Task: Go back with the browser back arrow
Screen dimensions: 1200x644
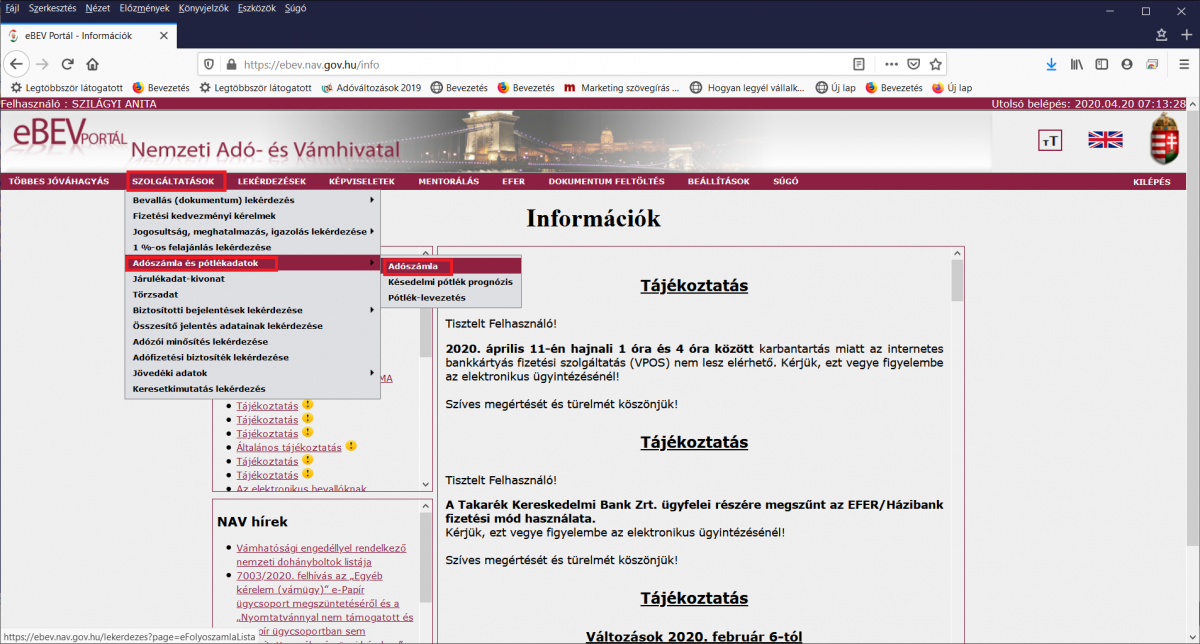Action: pyautogui.click(x=16, y=63)
